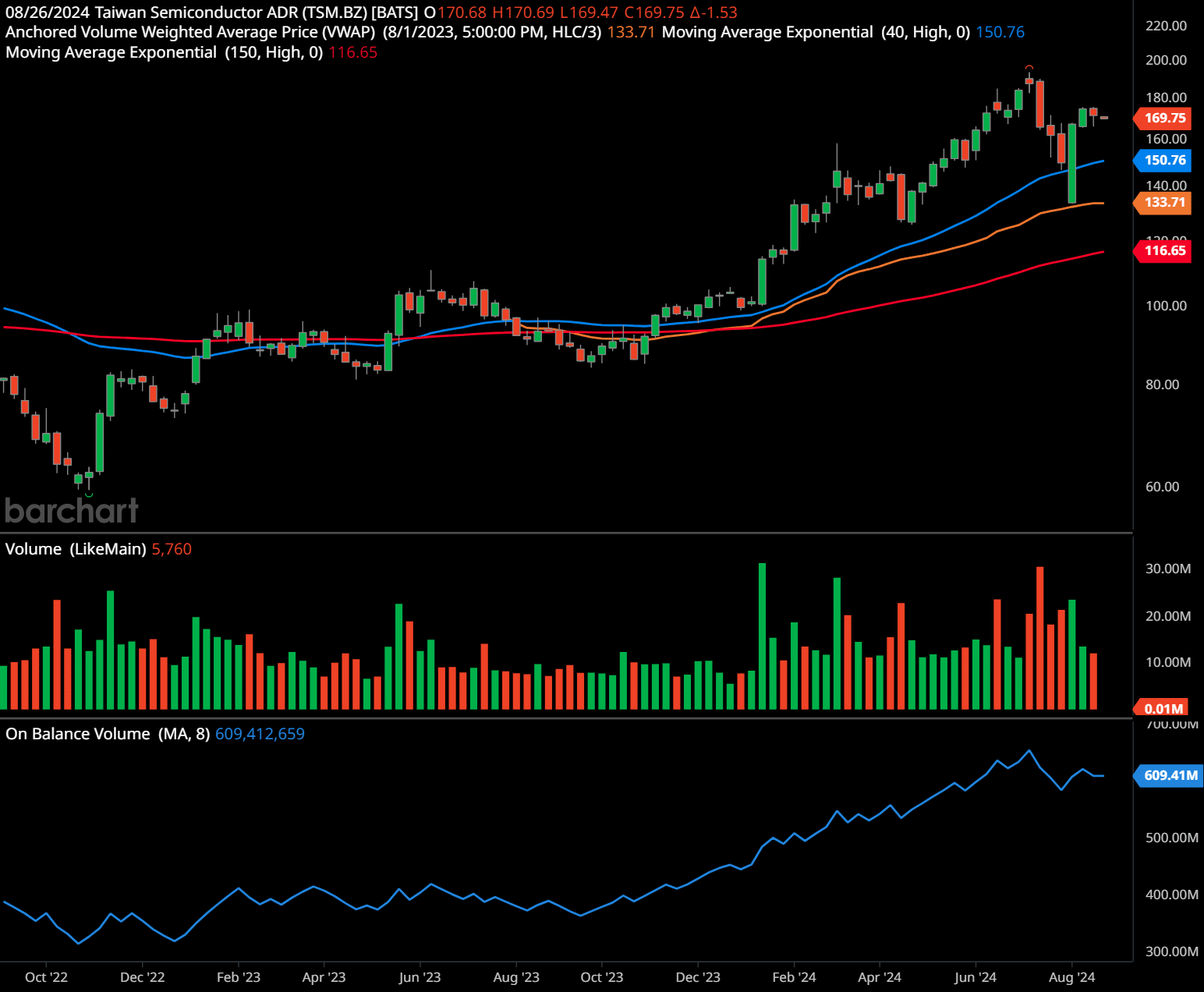The height and width of the screenshot is (992, 1204).
Task: Click the blue 150.76 EMA price tag
Action: coord(1162,160)
